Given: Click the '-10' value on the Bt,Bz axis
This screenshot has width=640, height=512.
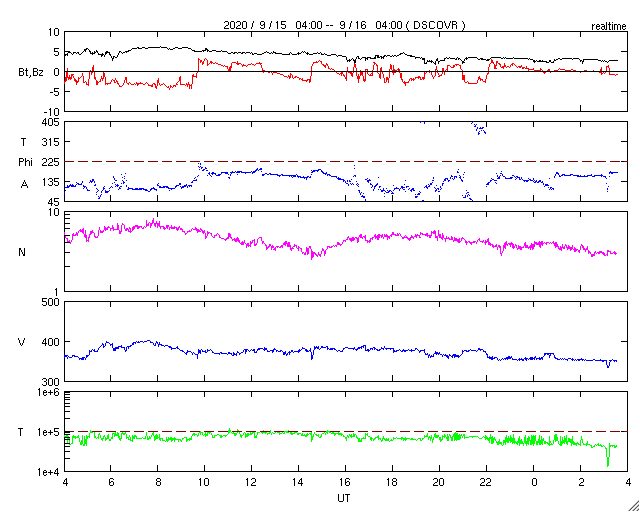Looking at the screenshot, I should (52, 112).
